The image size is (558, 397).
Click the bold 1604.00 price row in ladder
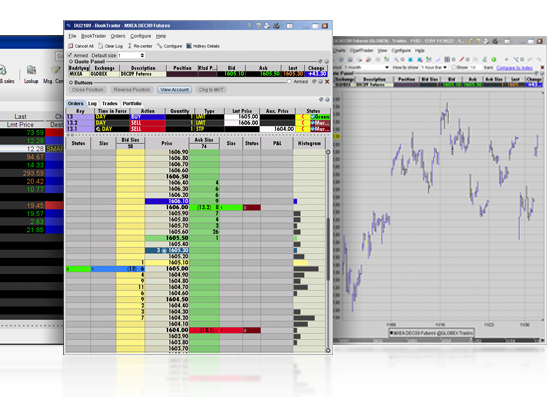[x=167, y=330]
